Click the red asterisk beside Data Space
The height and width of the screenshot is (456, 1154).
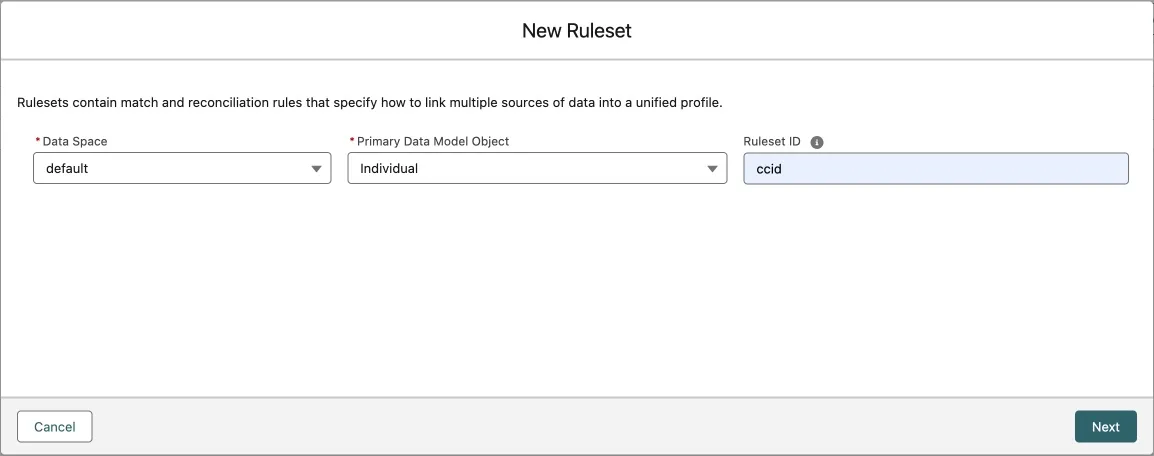tap(38, 142)
